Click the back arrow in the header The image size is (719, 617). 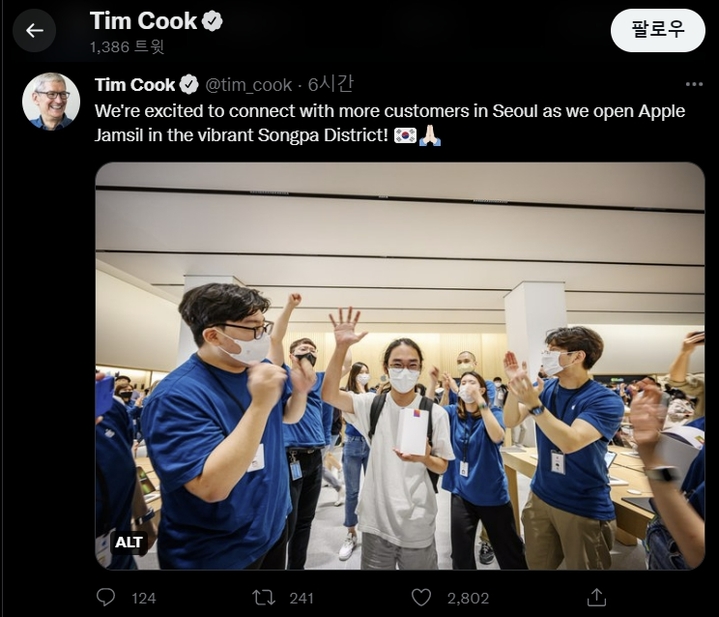(x=35, y=30)
